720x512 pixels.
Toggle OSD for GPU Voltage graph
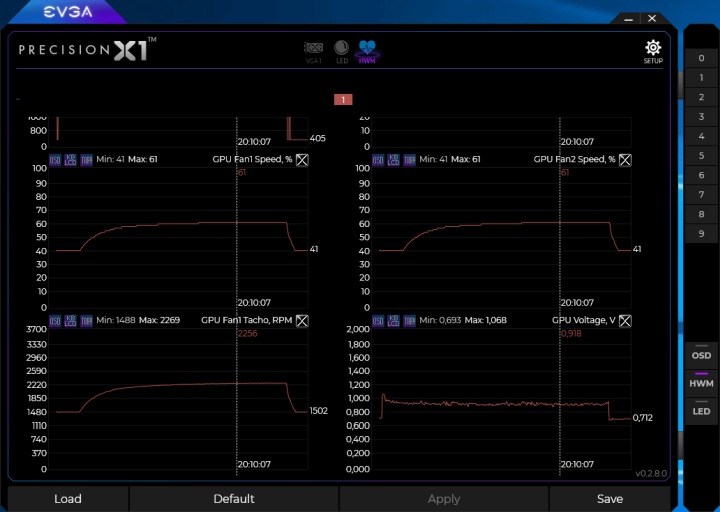378,321
